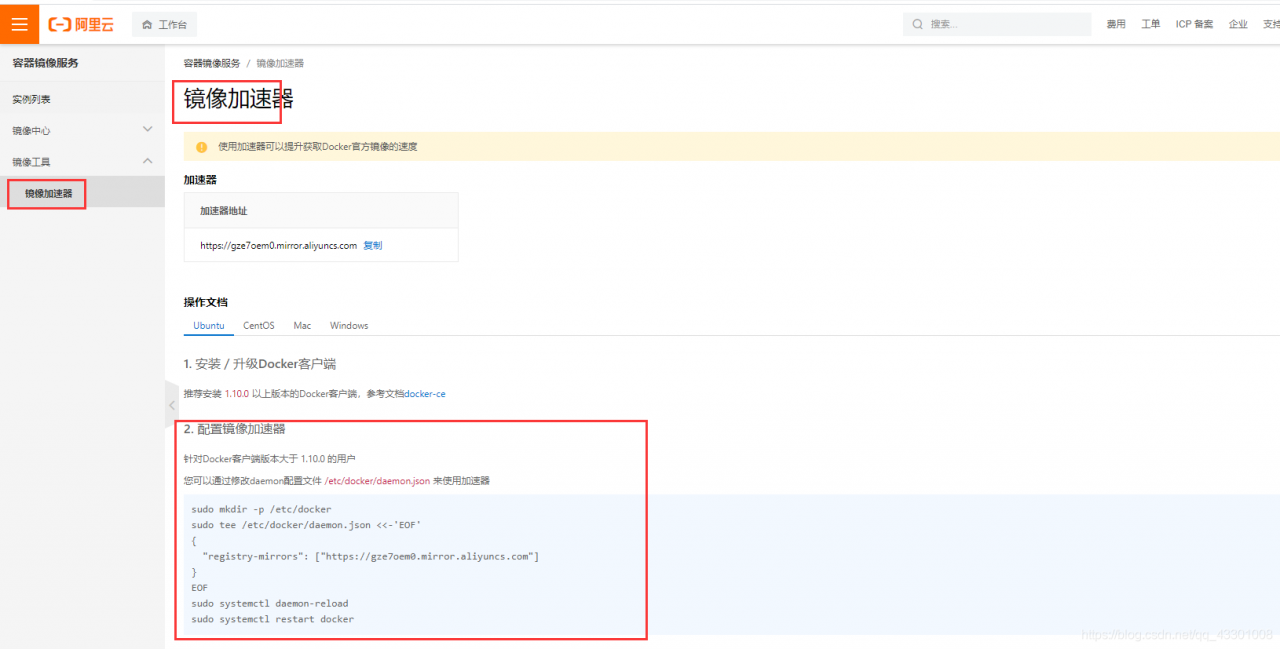Switch to the CentOS tab

[x=259, y=326]
